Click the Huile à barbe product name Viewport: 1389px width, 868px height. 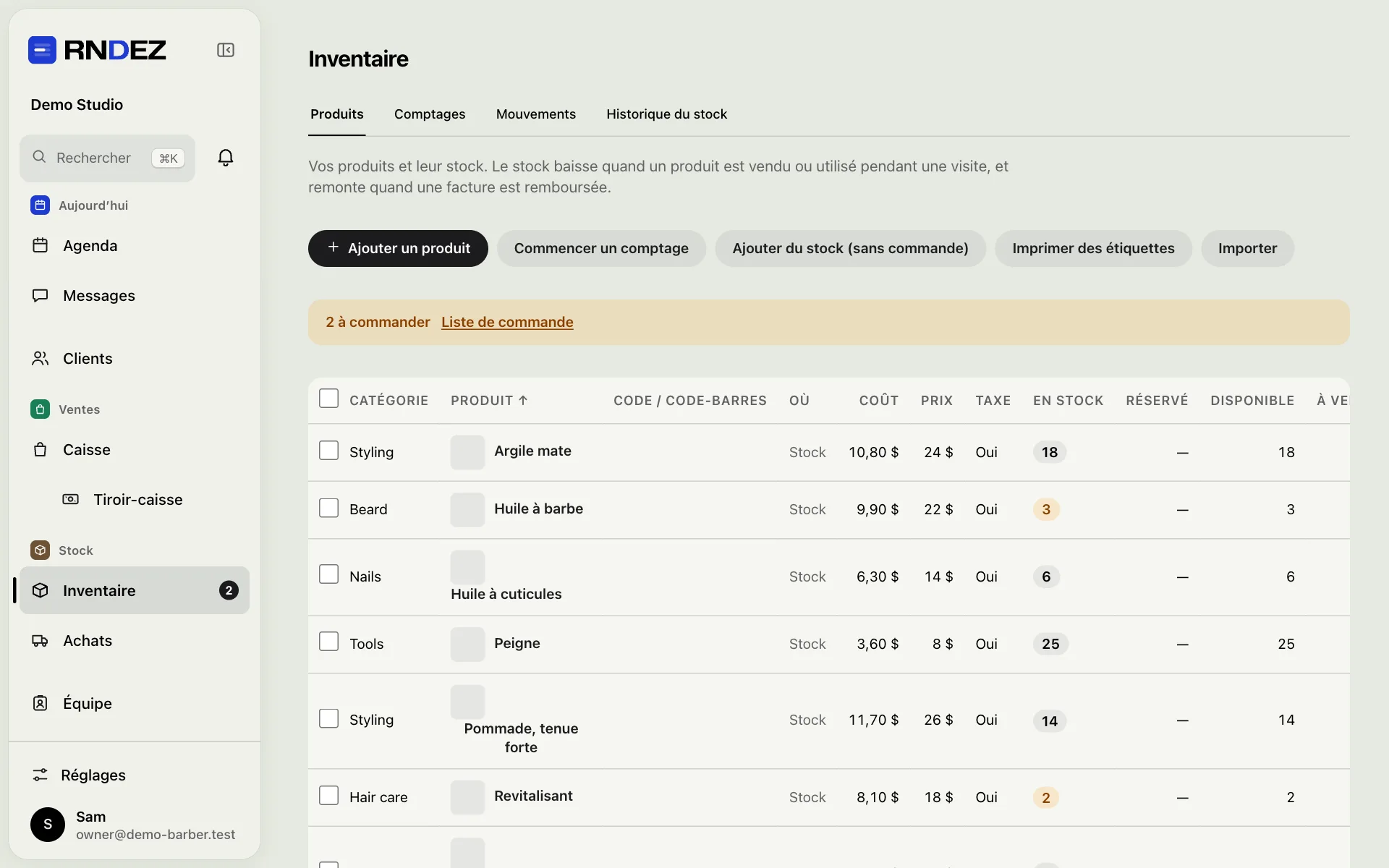[x=538, y=509]
